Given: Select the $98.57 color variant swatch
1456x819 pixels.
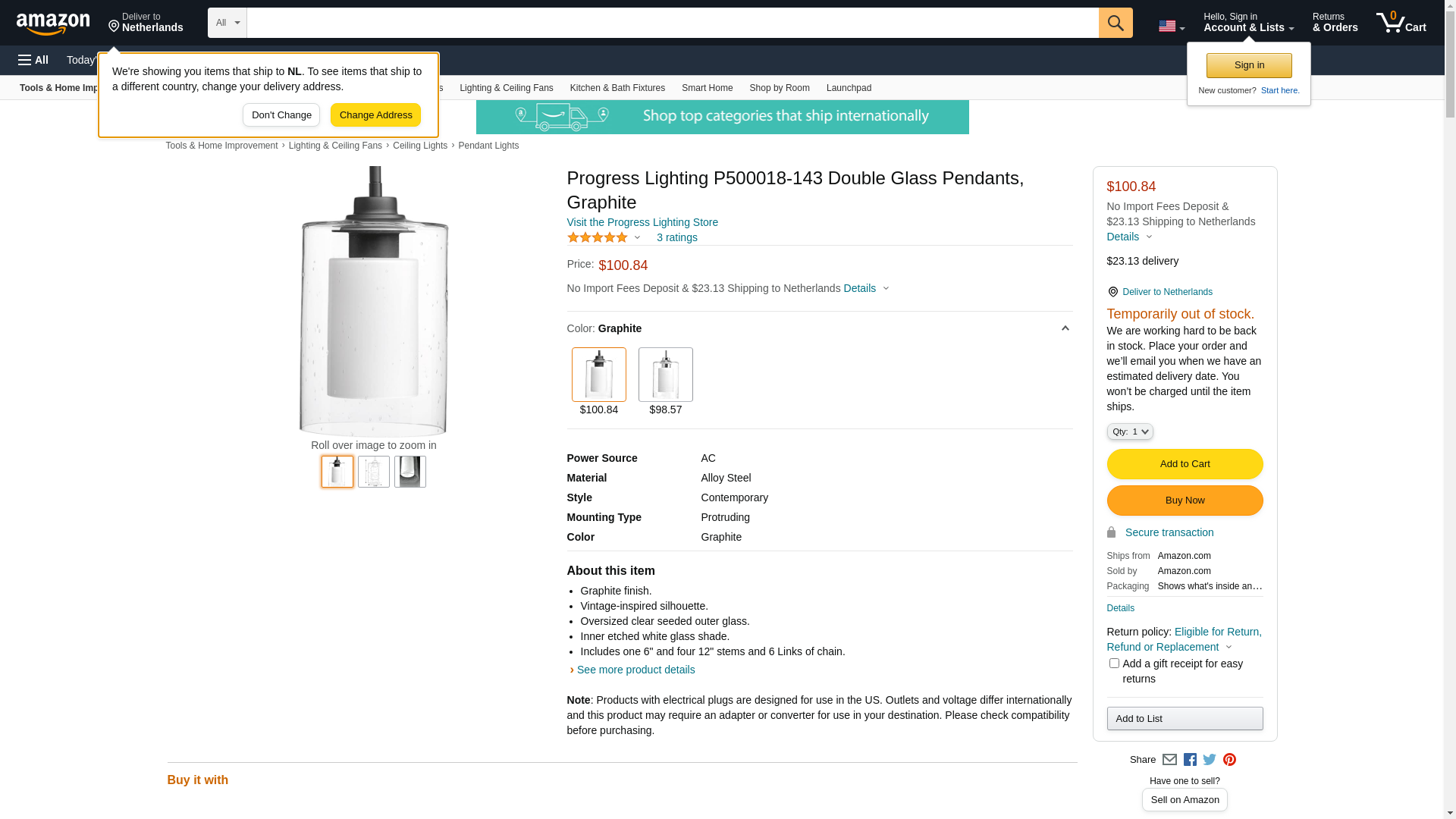Looking at the screenshot, I should coord(665,375).
